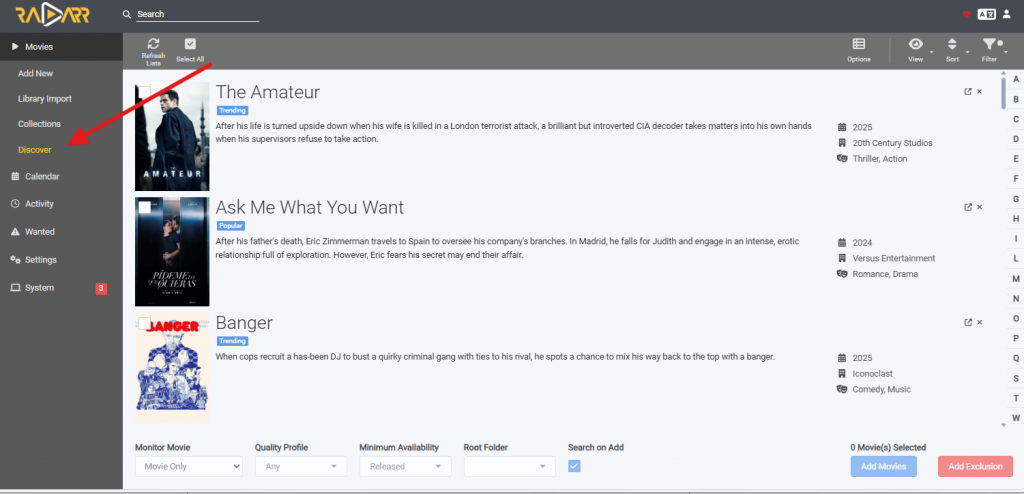Viewport: 1024px width, 494px height.
Task: Open Settings in the sidebar
Action: (x=40, y=259)
